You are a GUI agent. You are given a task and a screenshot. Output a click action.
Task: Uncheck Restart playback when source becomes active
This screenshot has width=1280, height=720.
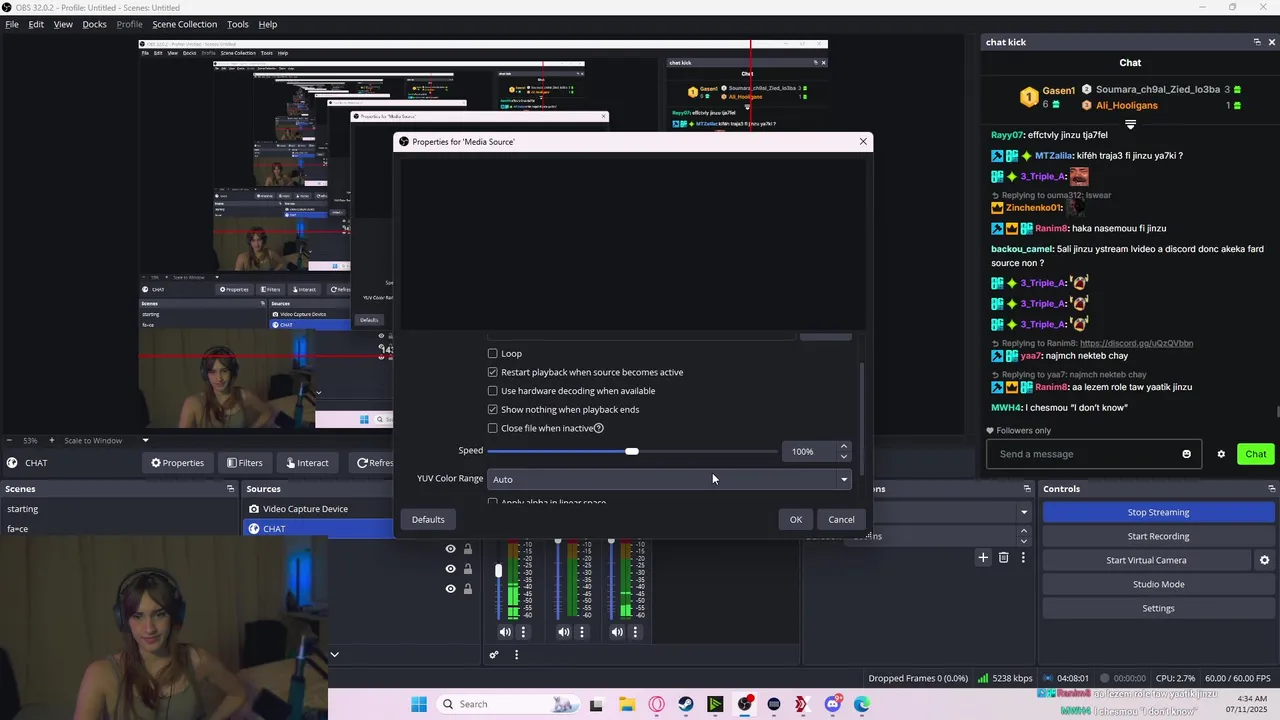click(x=492, y=372)
